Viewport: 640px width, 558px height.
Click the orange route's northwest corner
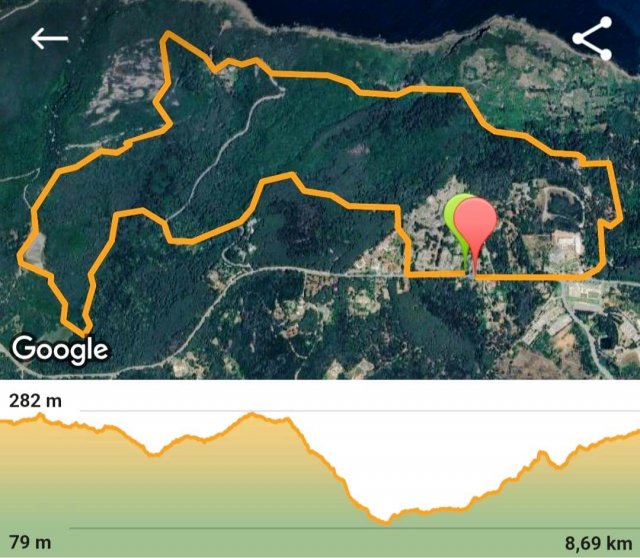[x=166, y=36]
